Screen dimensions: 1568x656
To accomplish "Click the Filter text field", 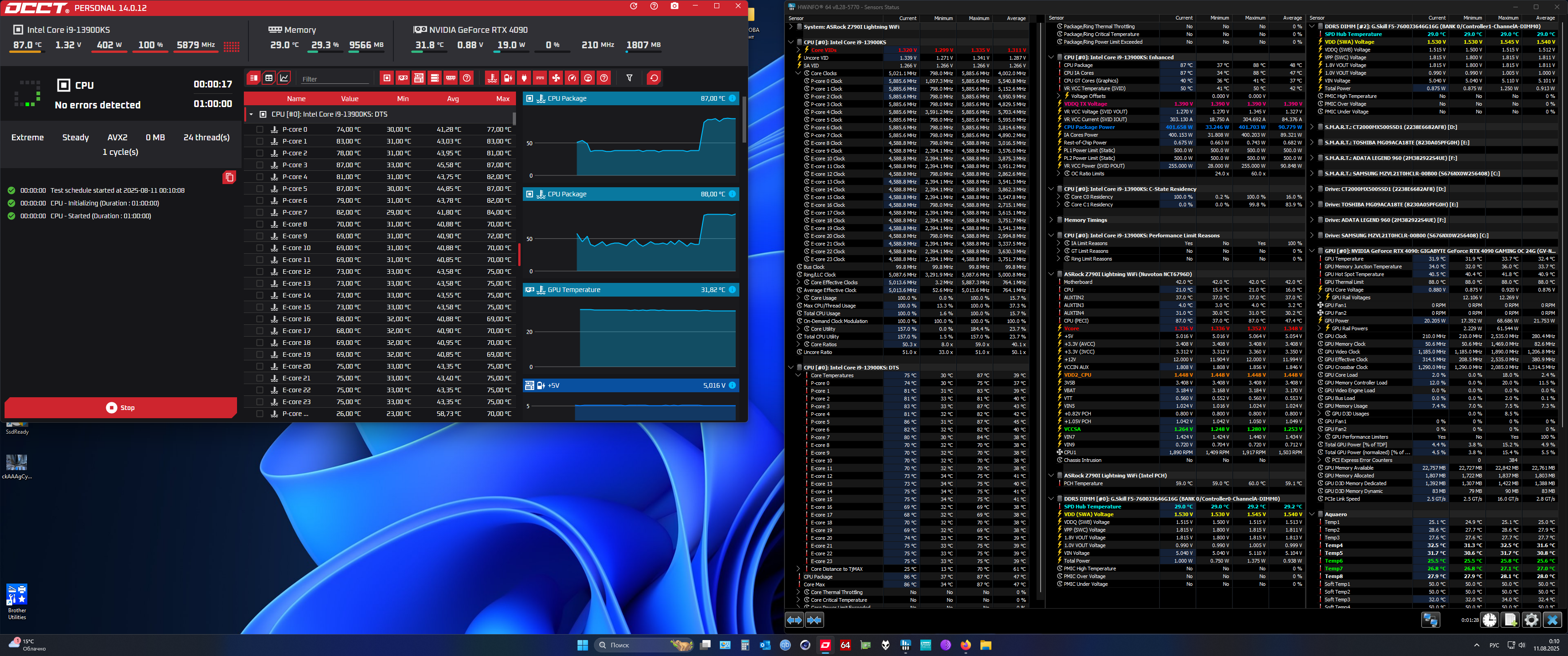I will [x=335, y=79].
